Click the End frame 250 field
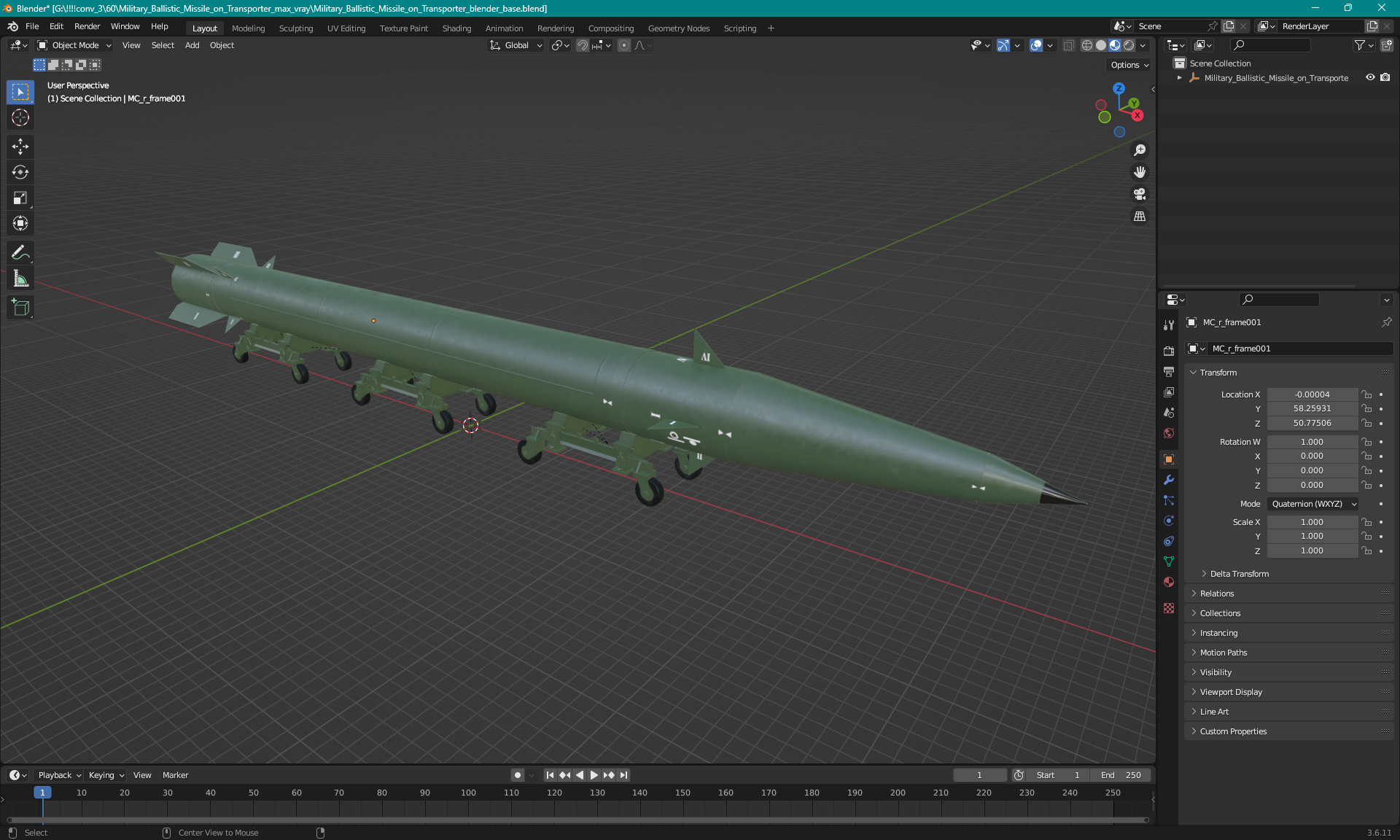The width and height of the screenshot is (1400, 840). point(1121,775)
